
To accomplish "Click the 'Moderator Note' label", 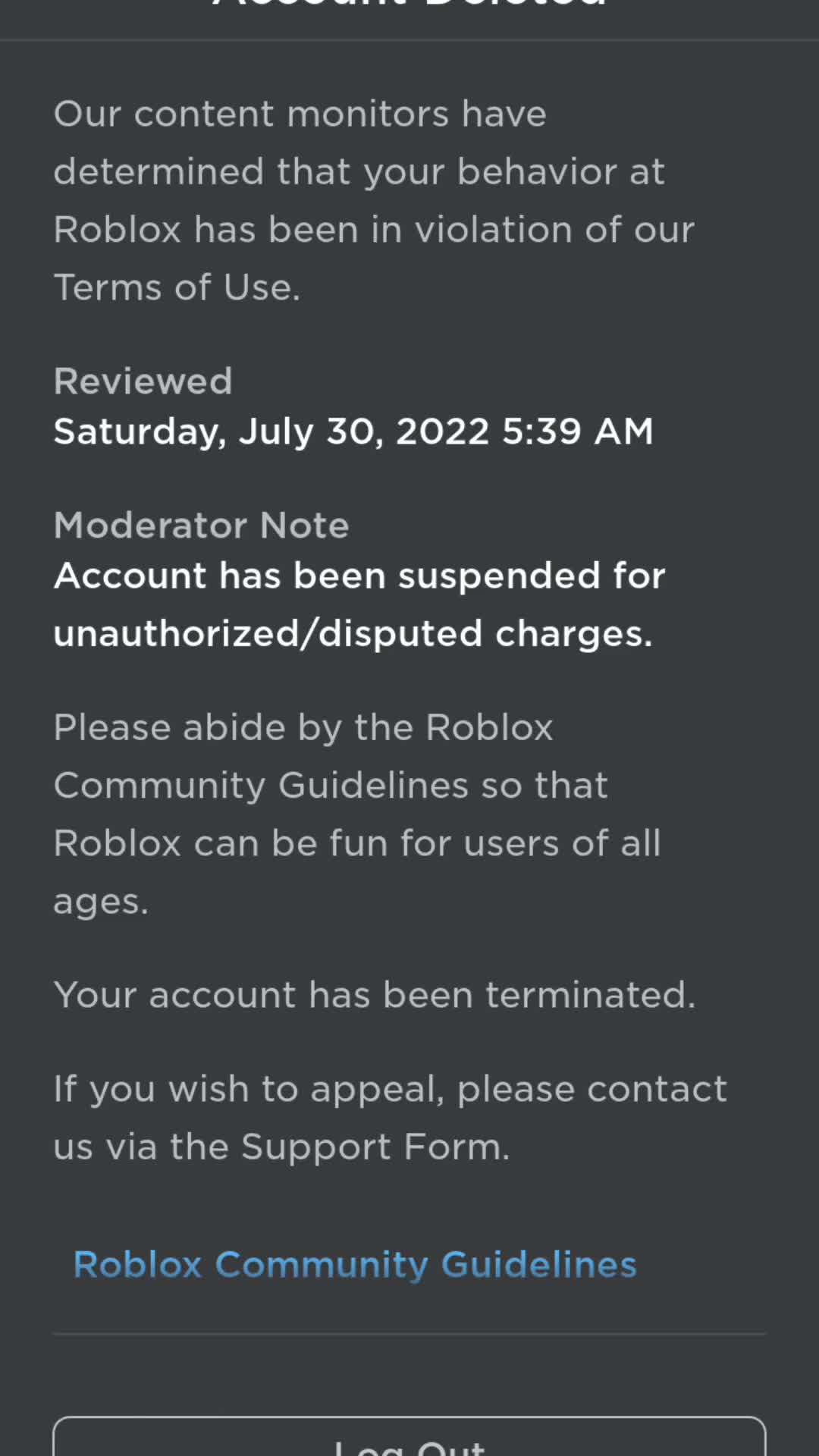I will (x=201, y=526).
